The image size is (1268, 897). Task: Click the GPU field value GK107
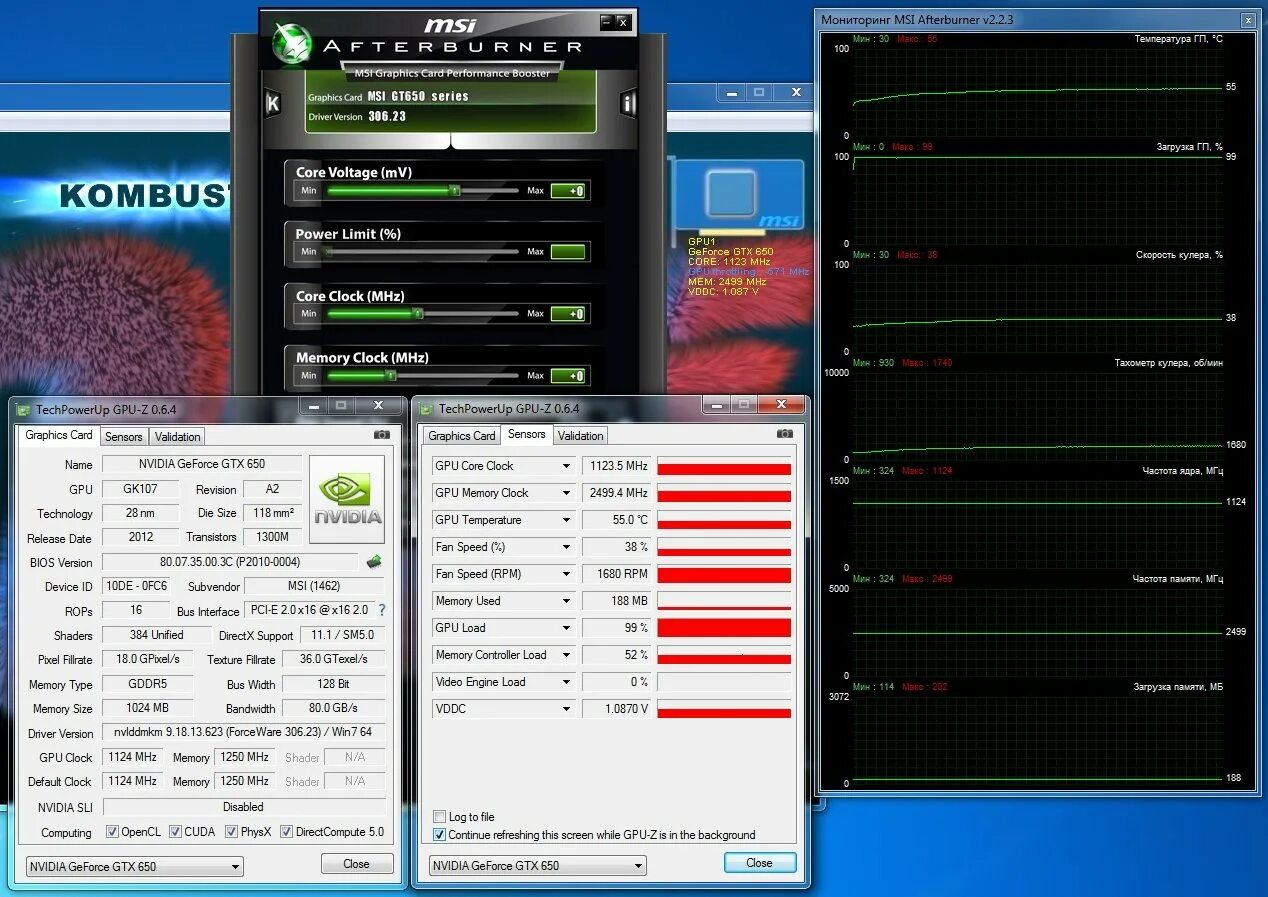point(142,489)
